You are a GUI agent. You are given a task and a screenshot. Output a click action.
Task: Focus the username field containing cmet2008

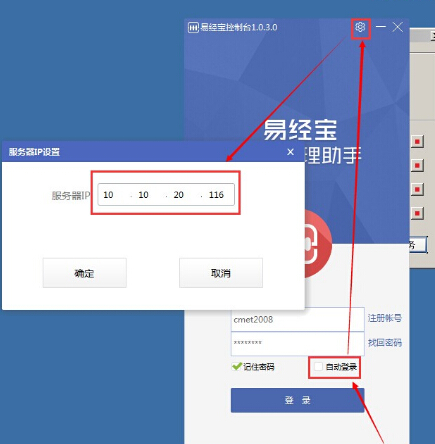(297, 319)
